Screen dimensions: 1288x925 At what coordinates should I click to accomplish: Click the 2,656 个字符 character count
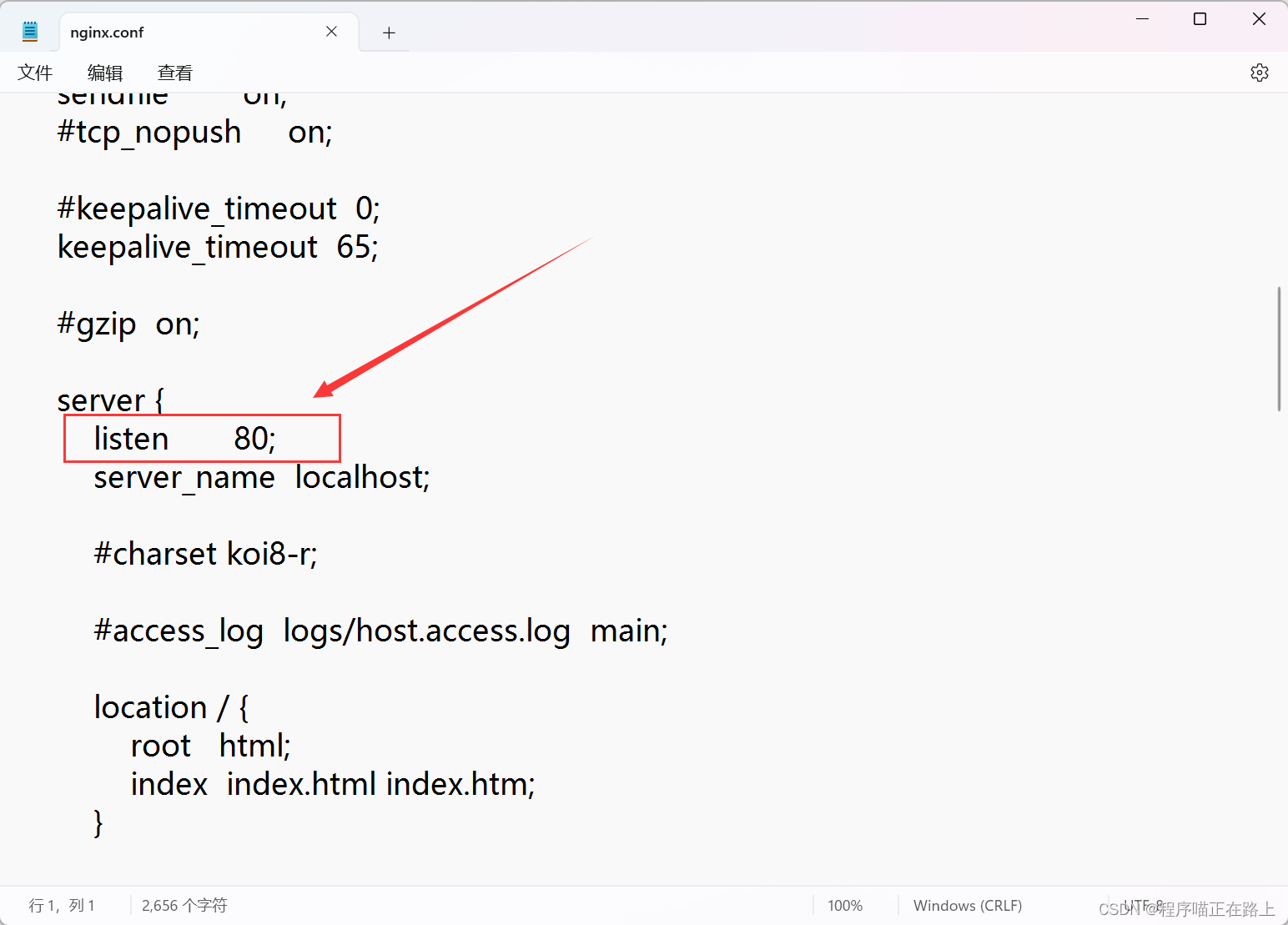pyautogui.click(x=184, y=906)
